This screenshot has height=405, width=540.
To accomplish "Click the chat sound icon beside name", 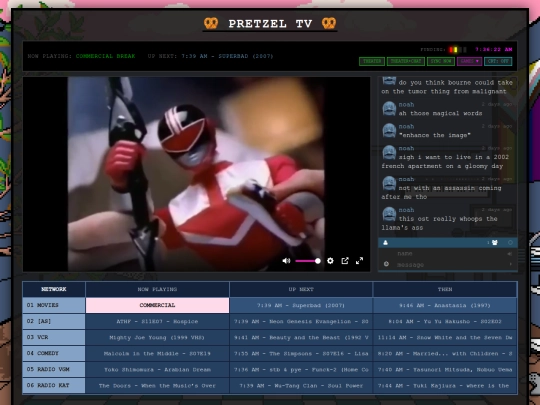I will (x=510, y=254).
